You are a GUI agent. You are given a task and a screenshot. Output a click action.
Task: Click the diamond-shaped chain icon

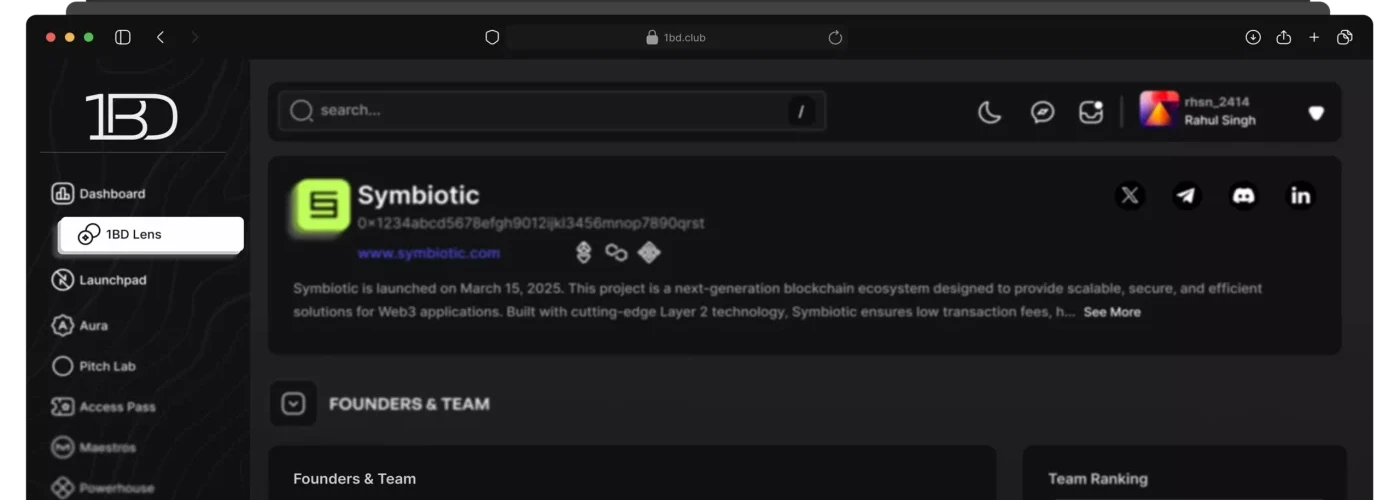[649, 253]
